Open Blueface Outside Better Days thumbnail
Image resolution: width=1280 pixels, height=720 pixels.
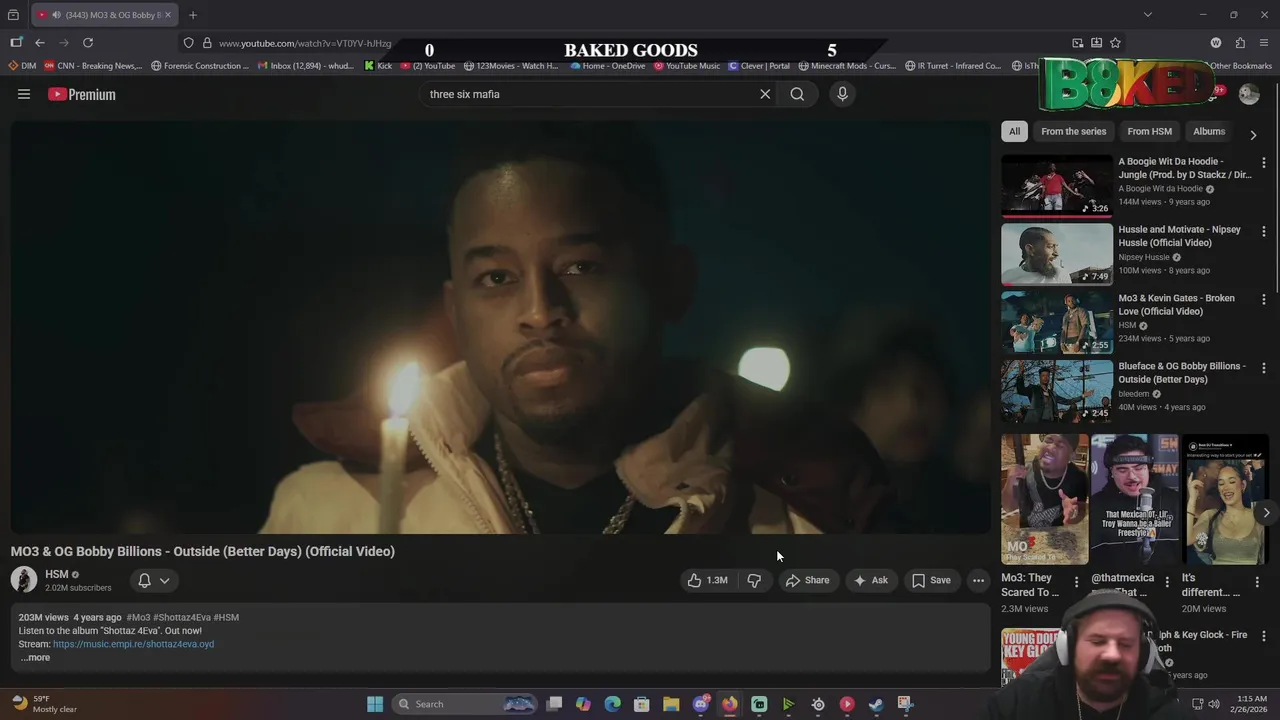point(1057,390)
